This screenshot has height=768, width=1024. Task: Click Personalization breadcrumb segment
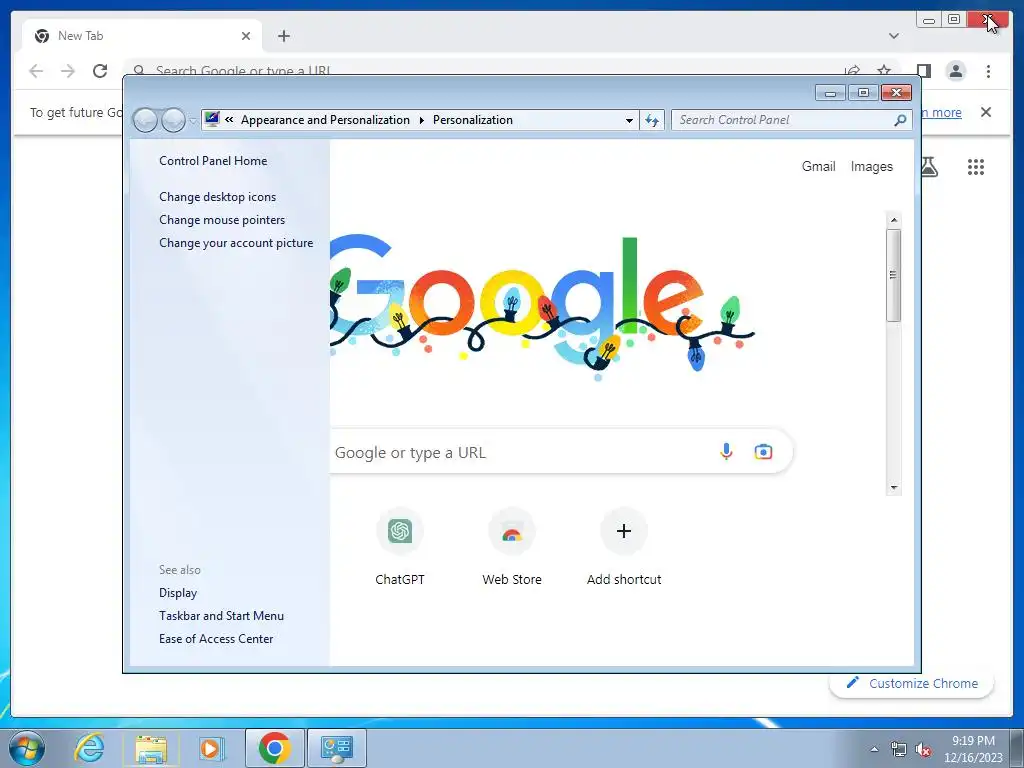(x=473, y=120)
